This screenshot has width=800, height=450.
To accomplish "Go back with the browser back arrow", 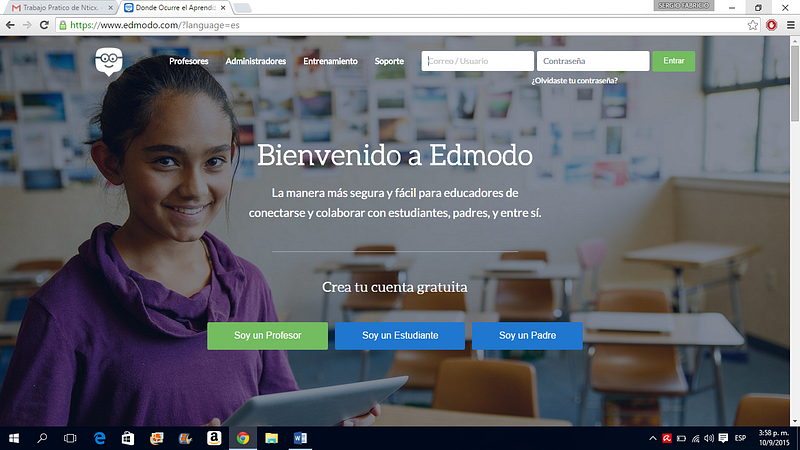I will 10,25.
